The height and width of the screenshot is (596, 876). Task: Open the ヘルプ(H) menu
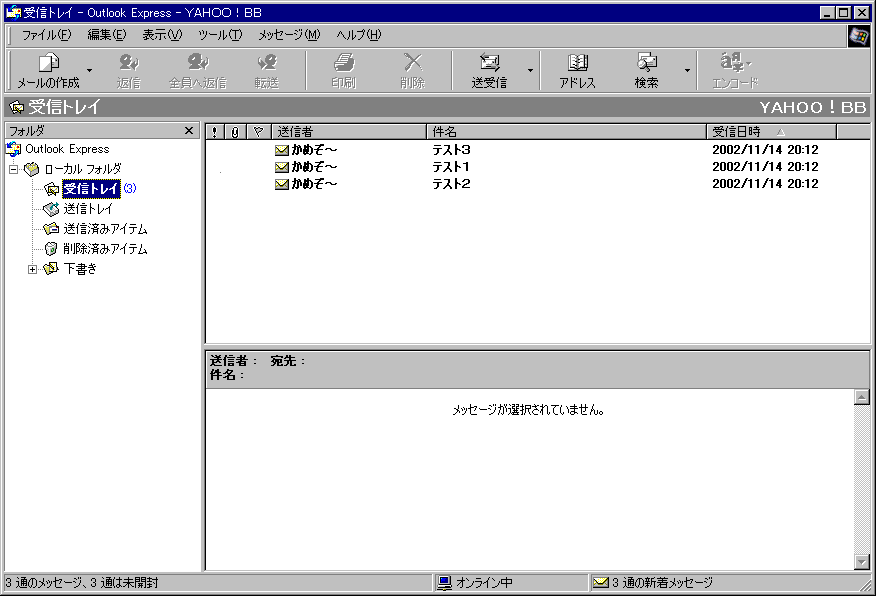(x=358, y=35)
